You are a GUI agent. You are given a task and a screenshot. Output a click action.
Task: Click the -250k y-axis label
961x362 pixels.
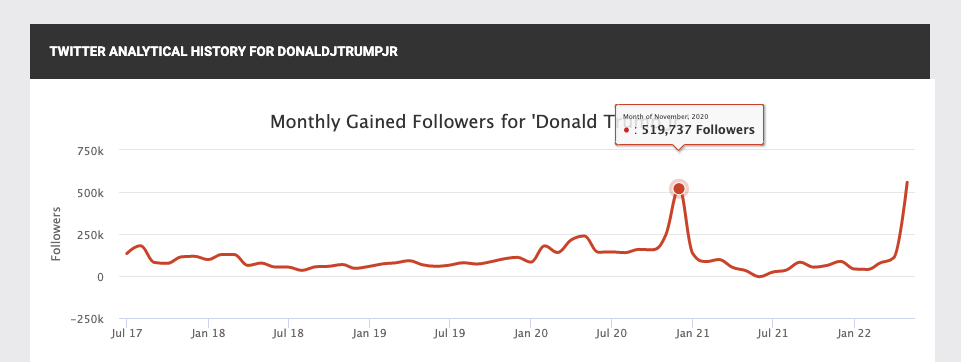[x=87, y=319]
